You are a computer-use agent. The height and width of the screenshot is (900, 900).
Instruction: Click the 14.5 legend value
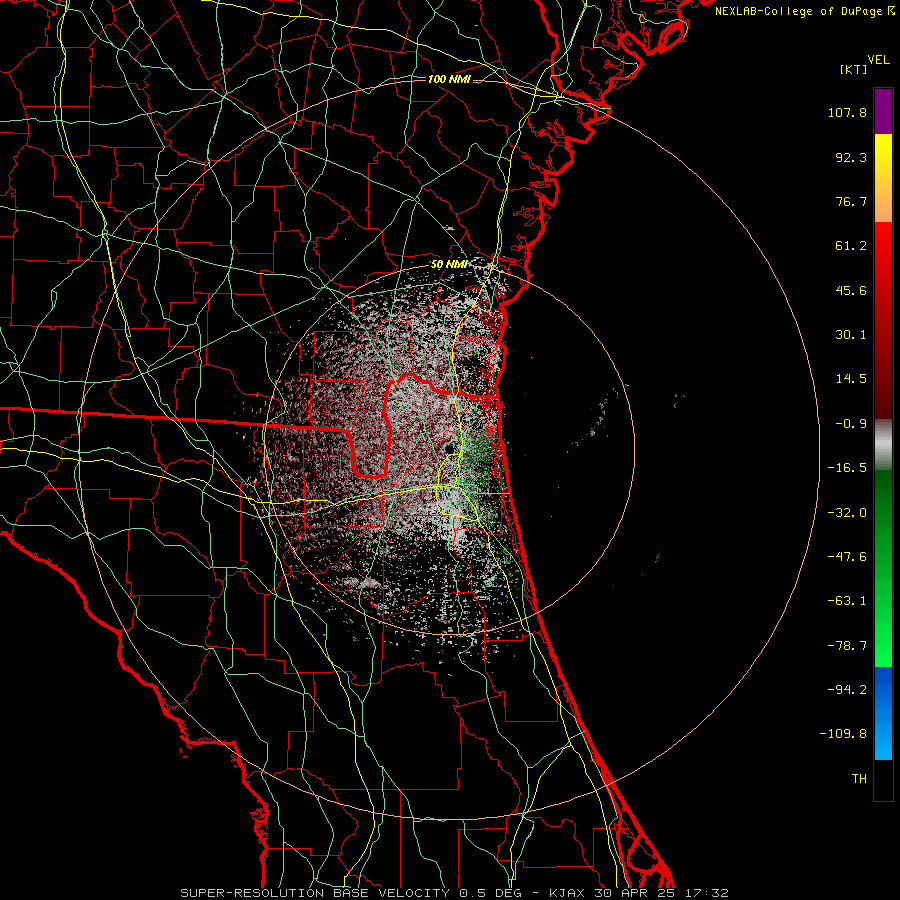[x=851, y=379]
